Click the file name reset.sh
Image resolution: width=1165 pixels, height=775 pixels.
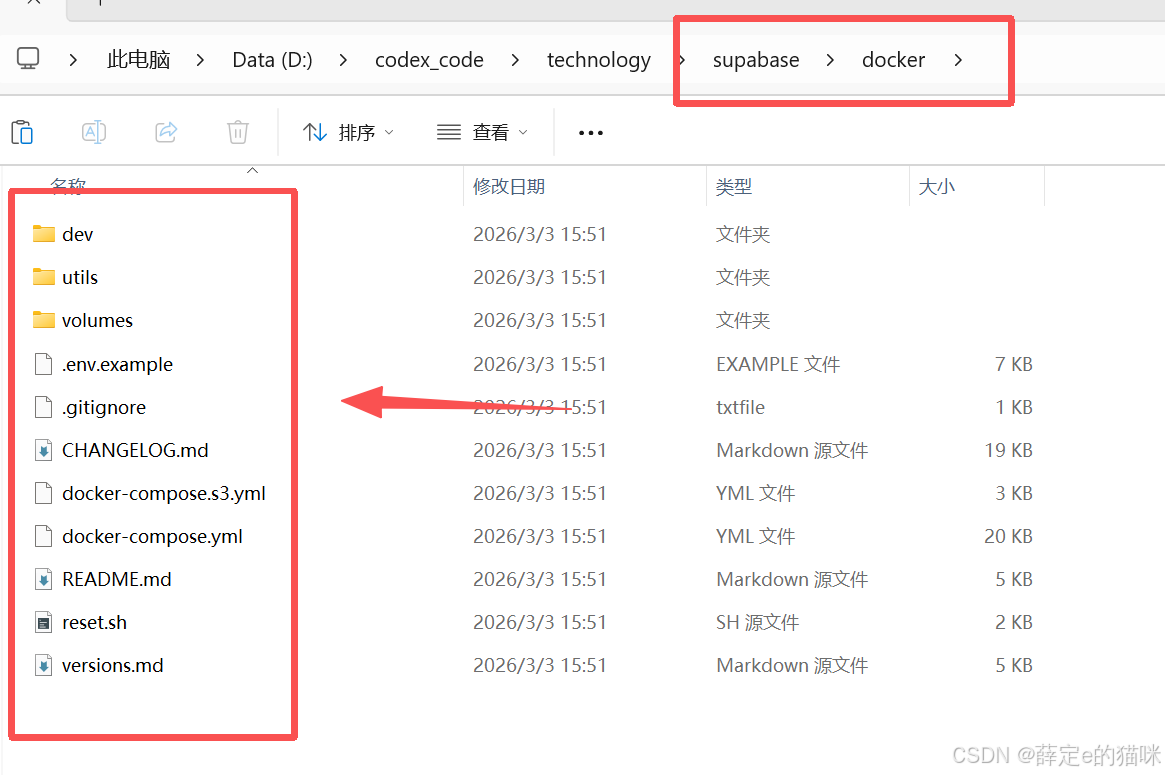94,623
